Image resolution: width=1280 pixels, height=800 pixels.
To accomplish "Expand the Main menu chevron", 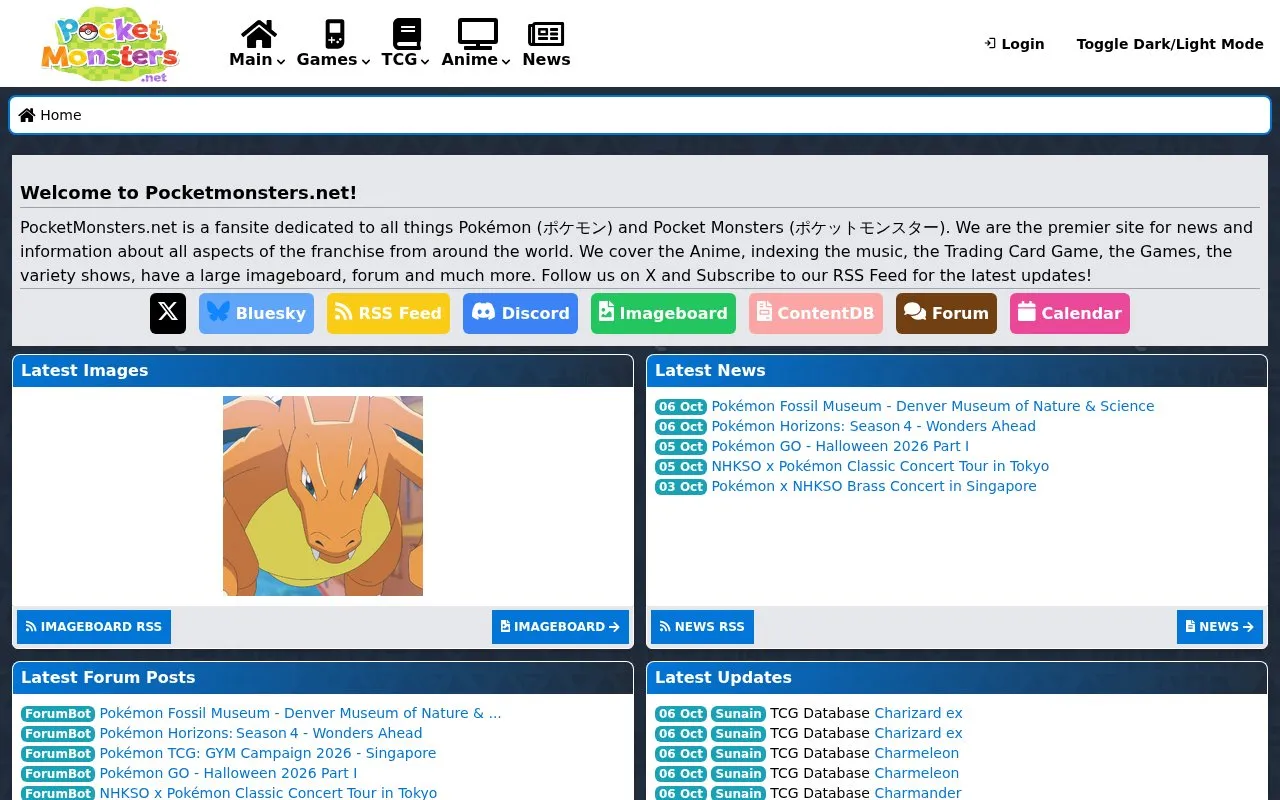I will [281, 62].
